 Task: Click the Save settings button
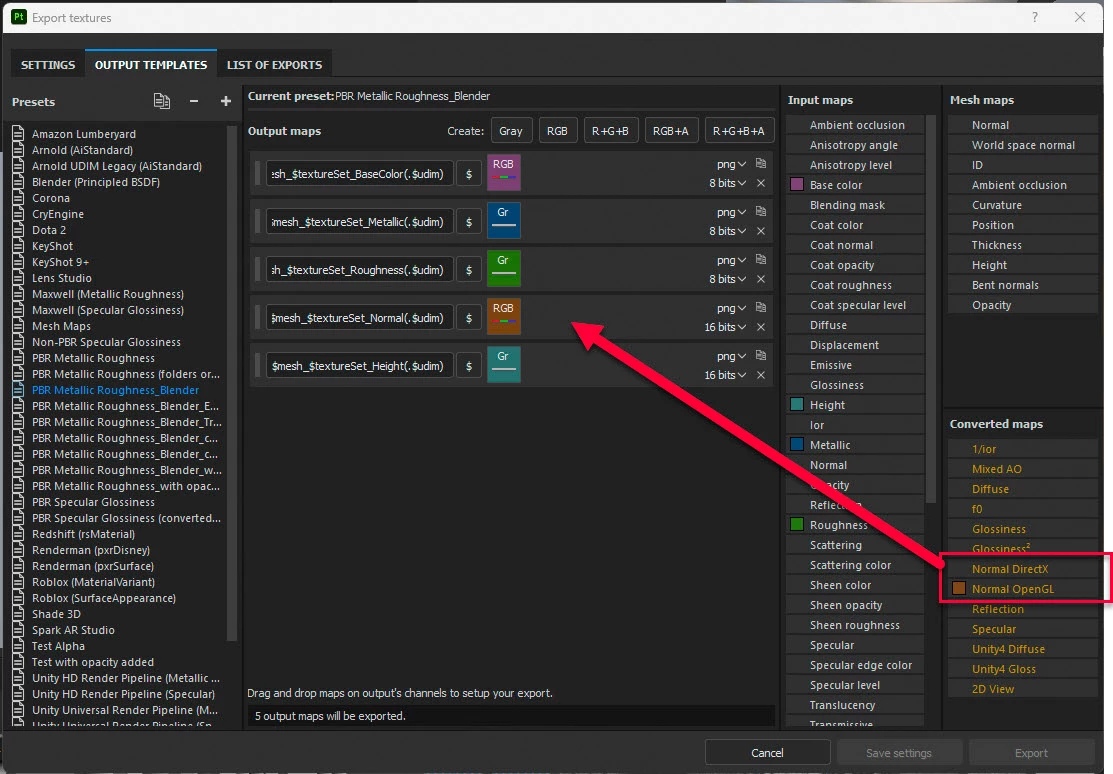pyautogui.click(x=899, y=753)
